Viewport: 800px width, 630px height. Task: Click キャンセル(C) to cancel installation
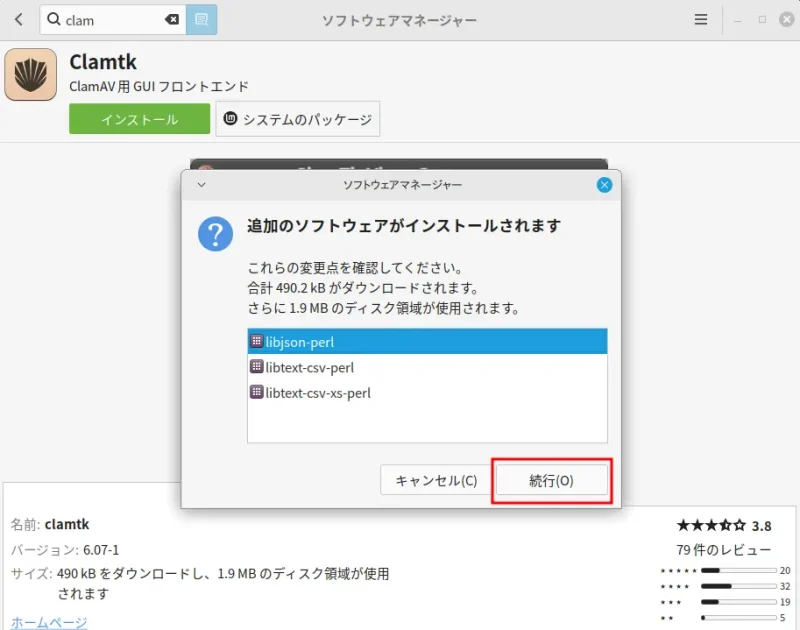click(436, 480)
